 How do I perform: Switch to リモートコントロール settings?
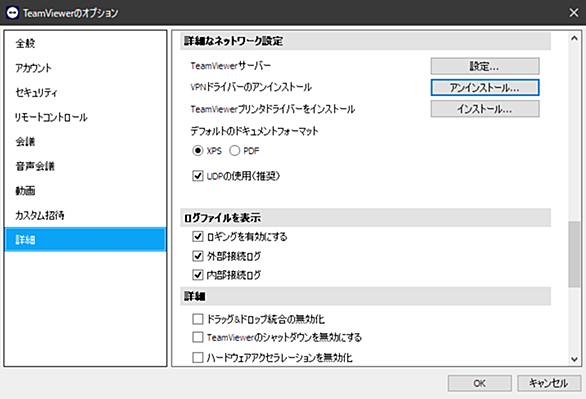tap(85, 117)
